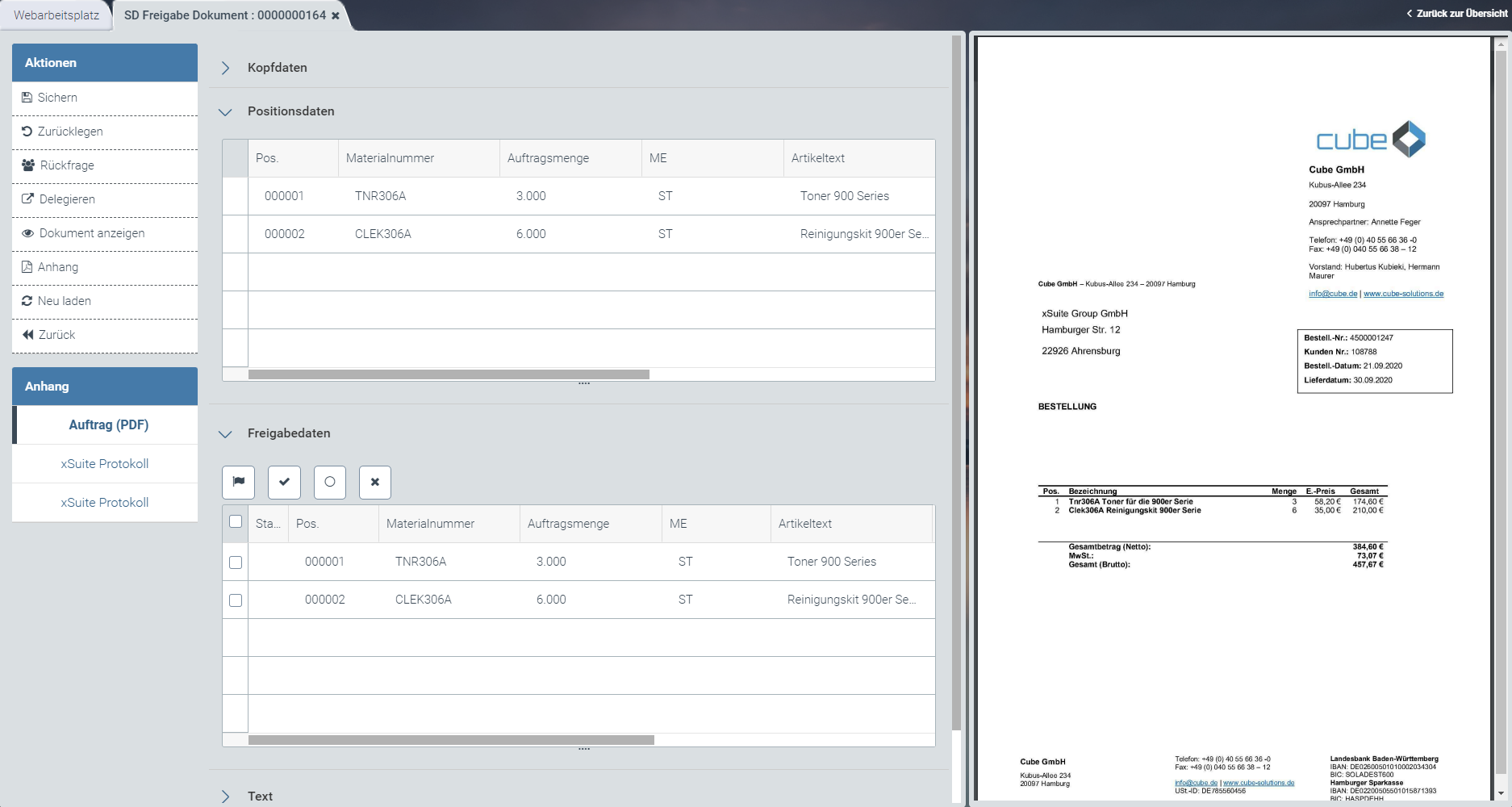The width and height of the screenshot is (1512, 807).
Task: Expand the Text section
Action: pyautogui.click(x=226, y=797)
